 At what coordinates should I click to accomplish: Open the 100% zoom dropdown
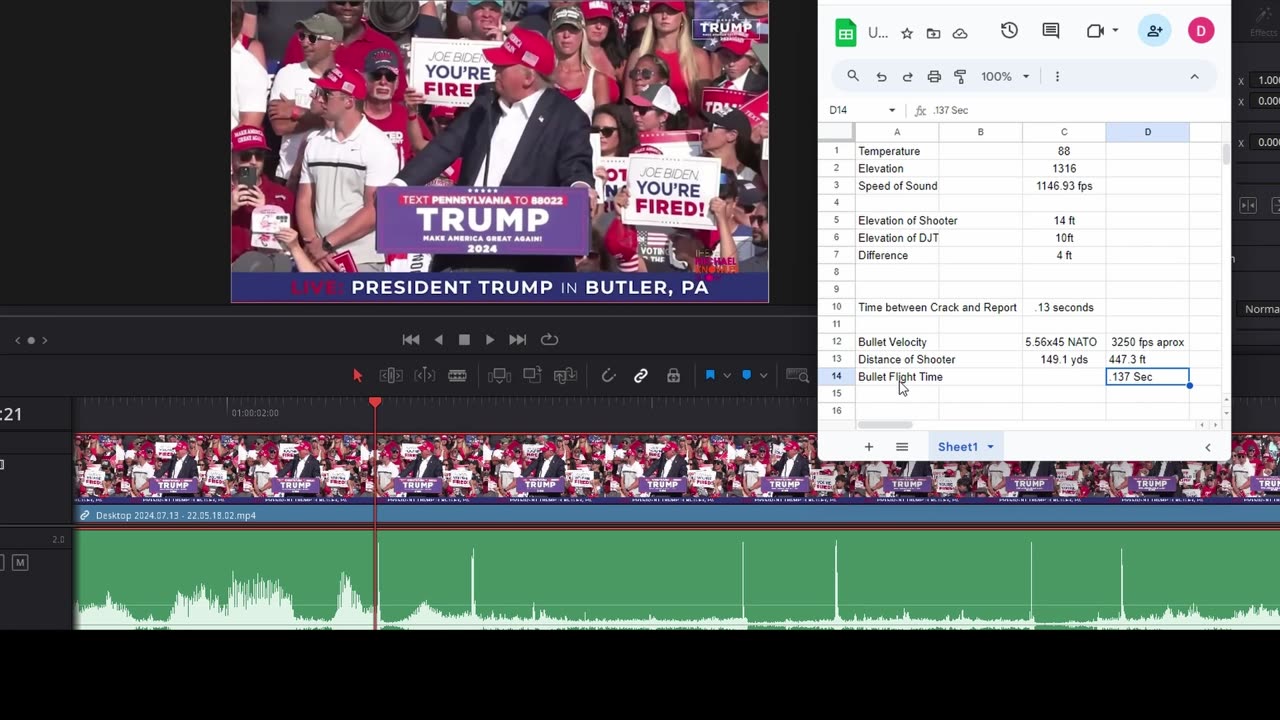point(1005,76)
